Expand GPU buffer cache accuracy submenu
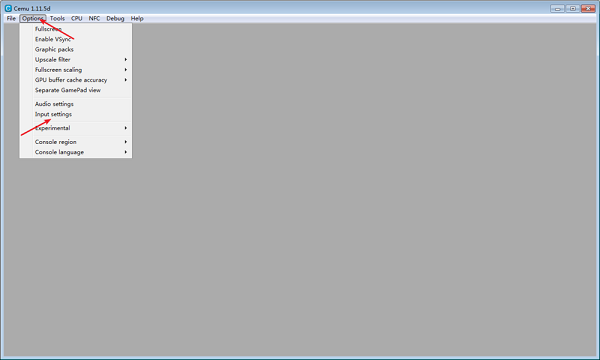This screenshot has width=600, height=360. tap(76, 80)
